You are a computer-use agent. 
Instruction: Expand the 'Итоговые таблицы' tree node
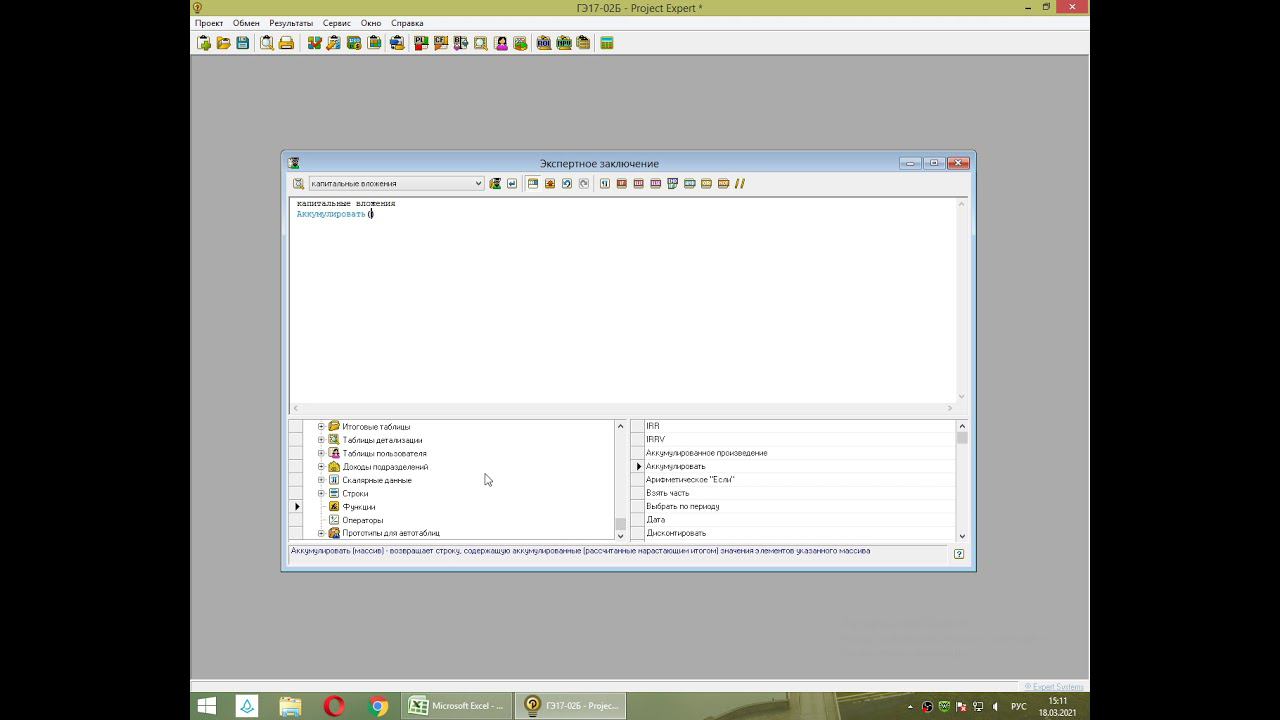coord(321,427)
